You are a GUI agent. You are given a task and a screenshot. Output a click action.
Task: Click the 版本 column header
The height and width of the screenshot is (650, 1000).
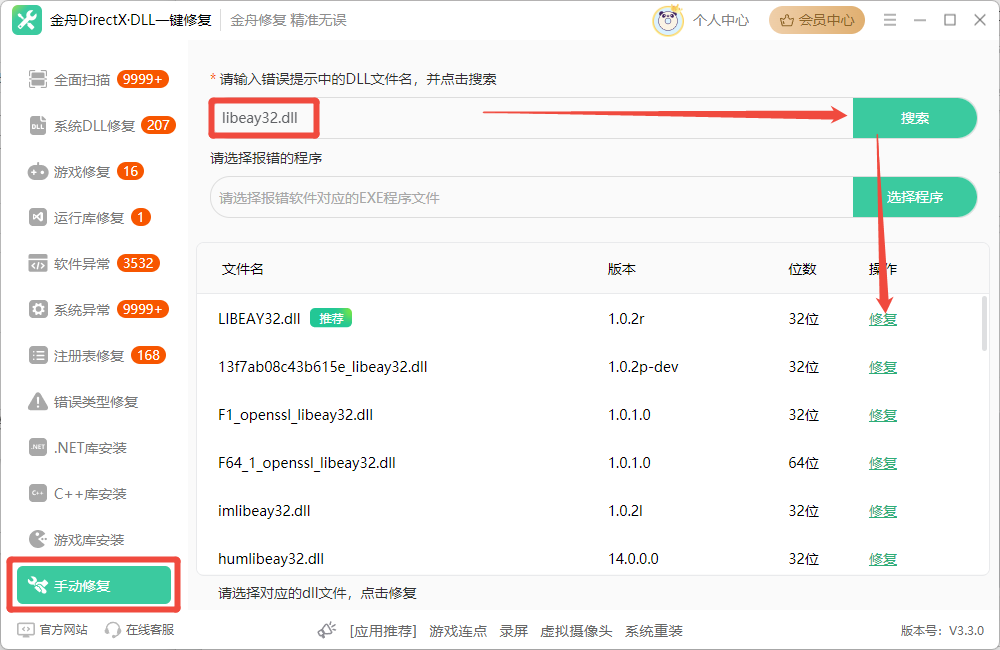(622, 269)
